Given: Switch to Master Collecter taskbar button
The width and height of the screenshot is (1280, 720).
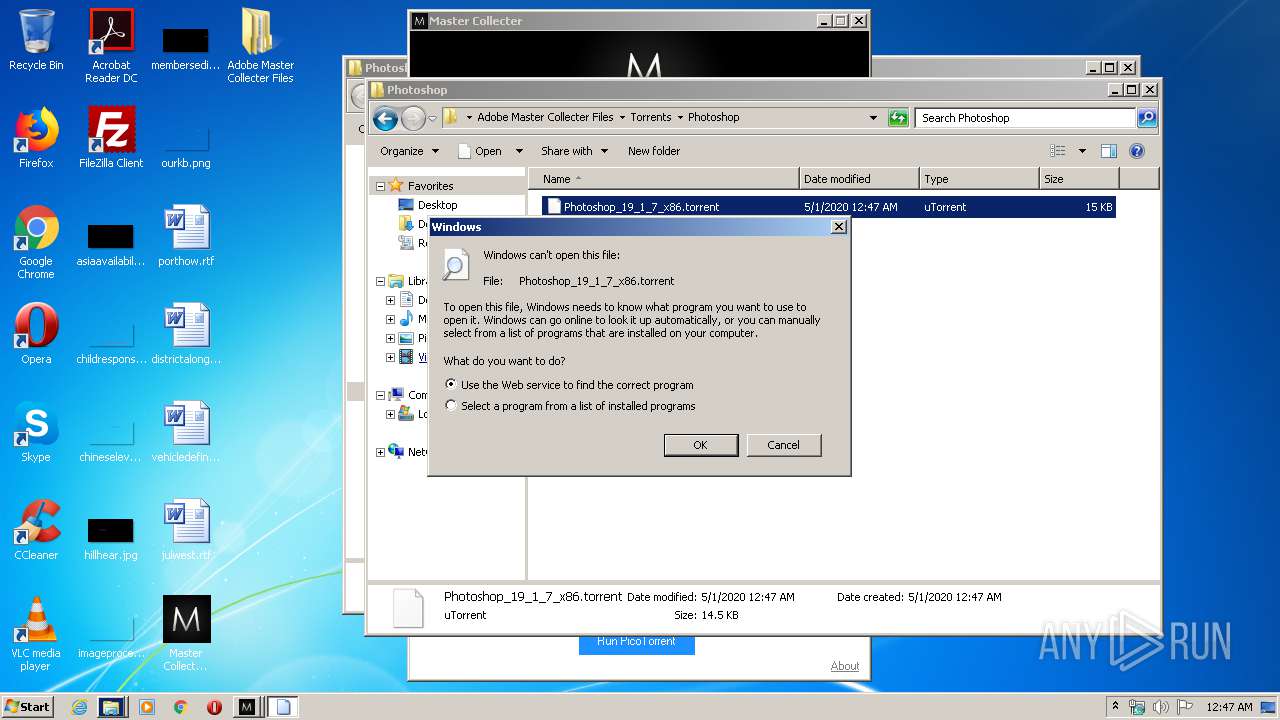Looking at the screenshot, I should [247, 707].
